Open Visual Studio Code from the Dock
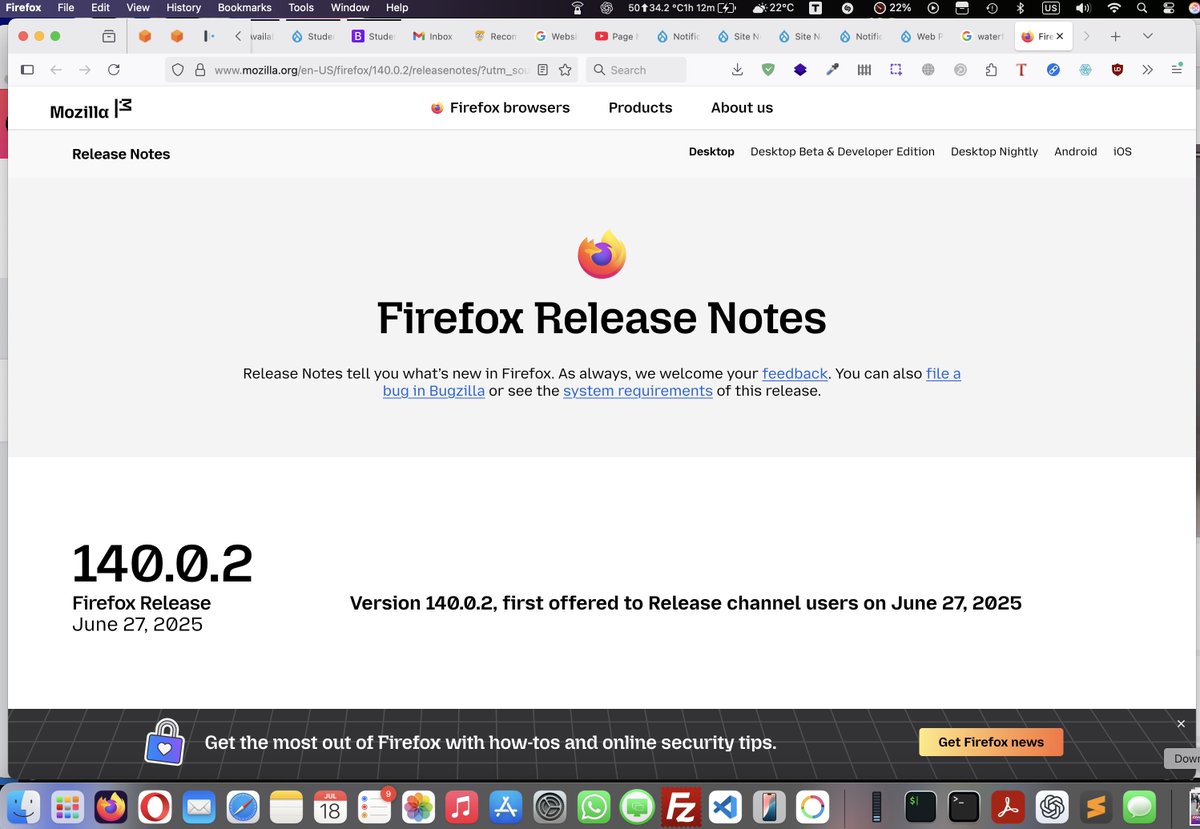 pos(726,806)
